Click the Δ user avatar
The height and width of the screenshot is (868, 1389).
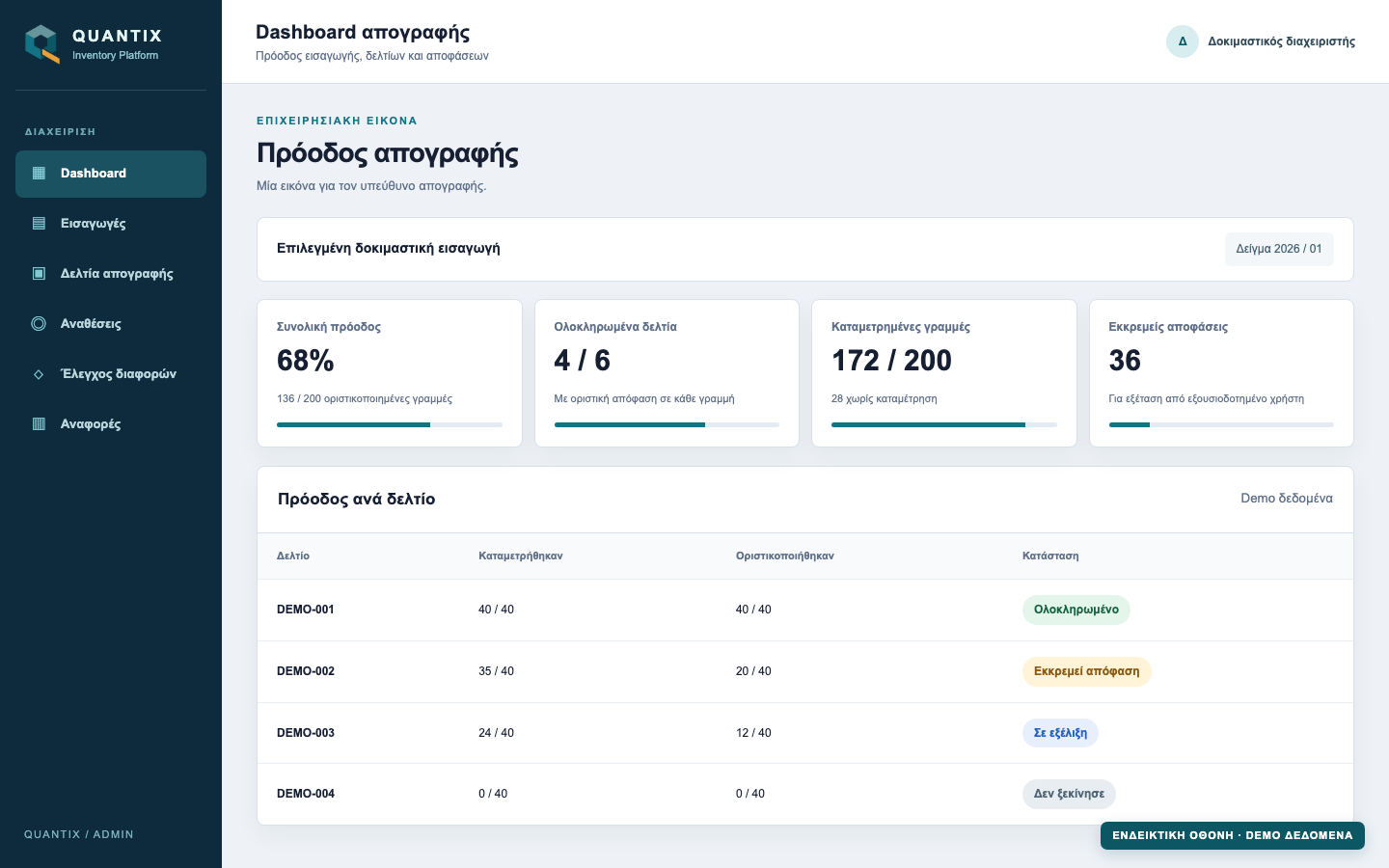click(x=1183, y=41)
